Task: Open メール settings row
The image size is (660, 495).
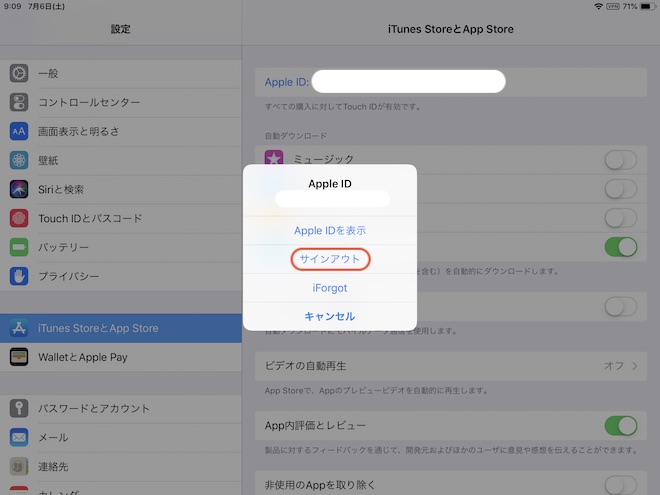Action: pos(121,437)
